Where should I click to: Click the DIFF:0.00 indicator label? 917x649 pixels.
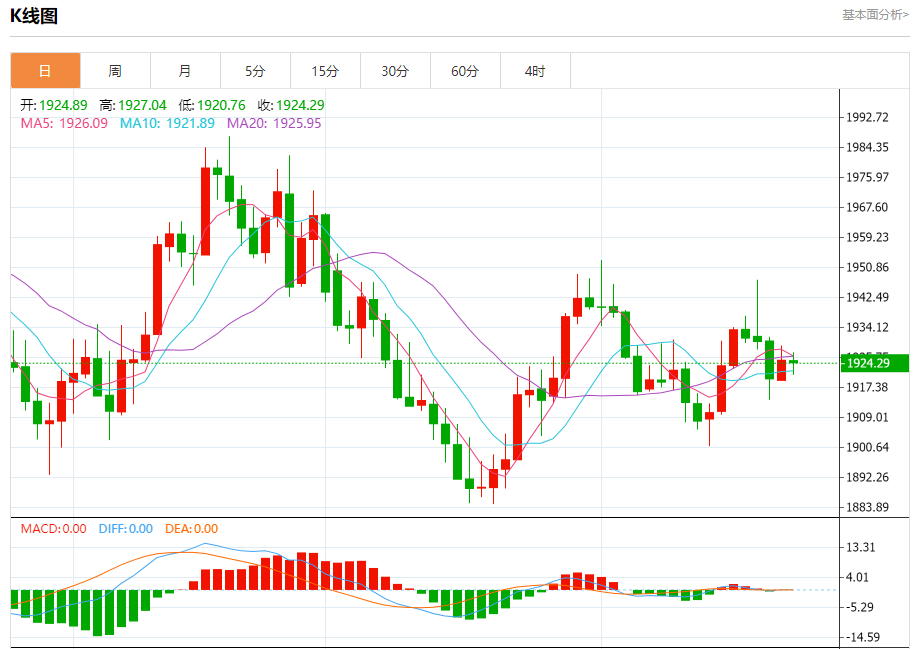tap(126, 529)
